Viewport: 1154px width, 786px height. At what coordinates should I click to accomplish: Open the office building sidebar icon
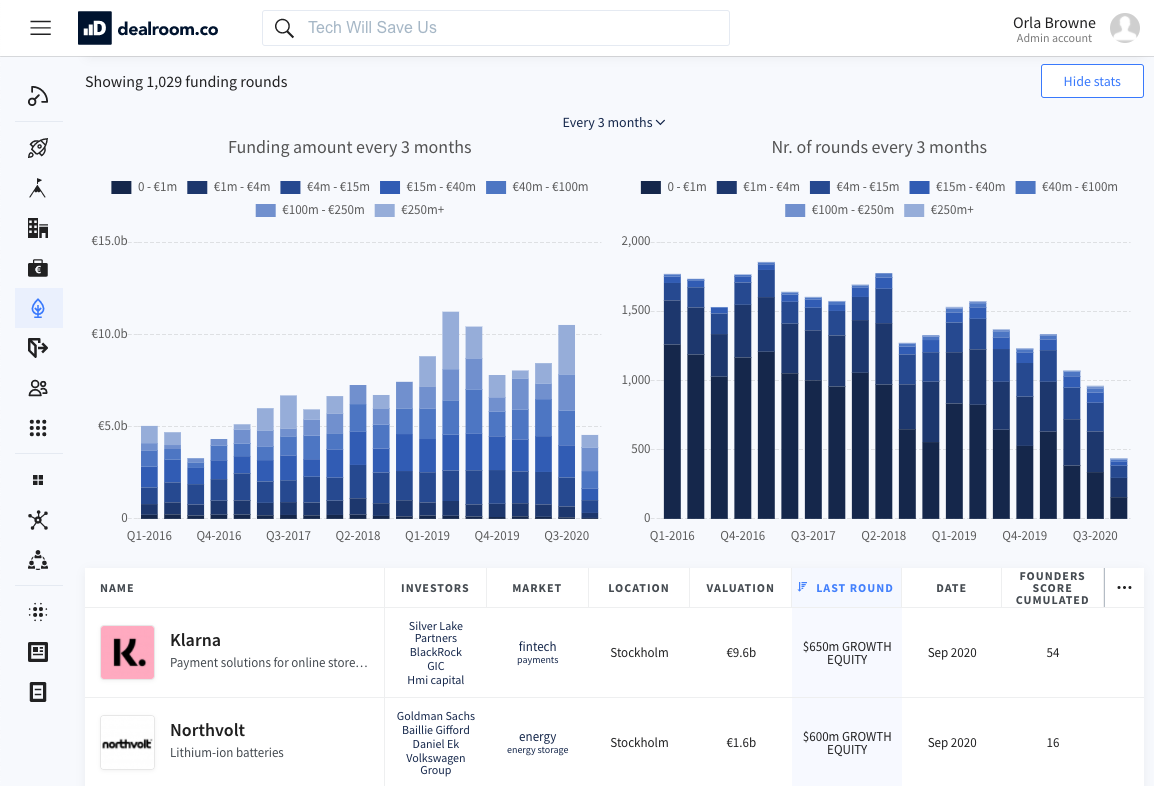[x=38, y=228]
